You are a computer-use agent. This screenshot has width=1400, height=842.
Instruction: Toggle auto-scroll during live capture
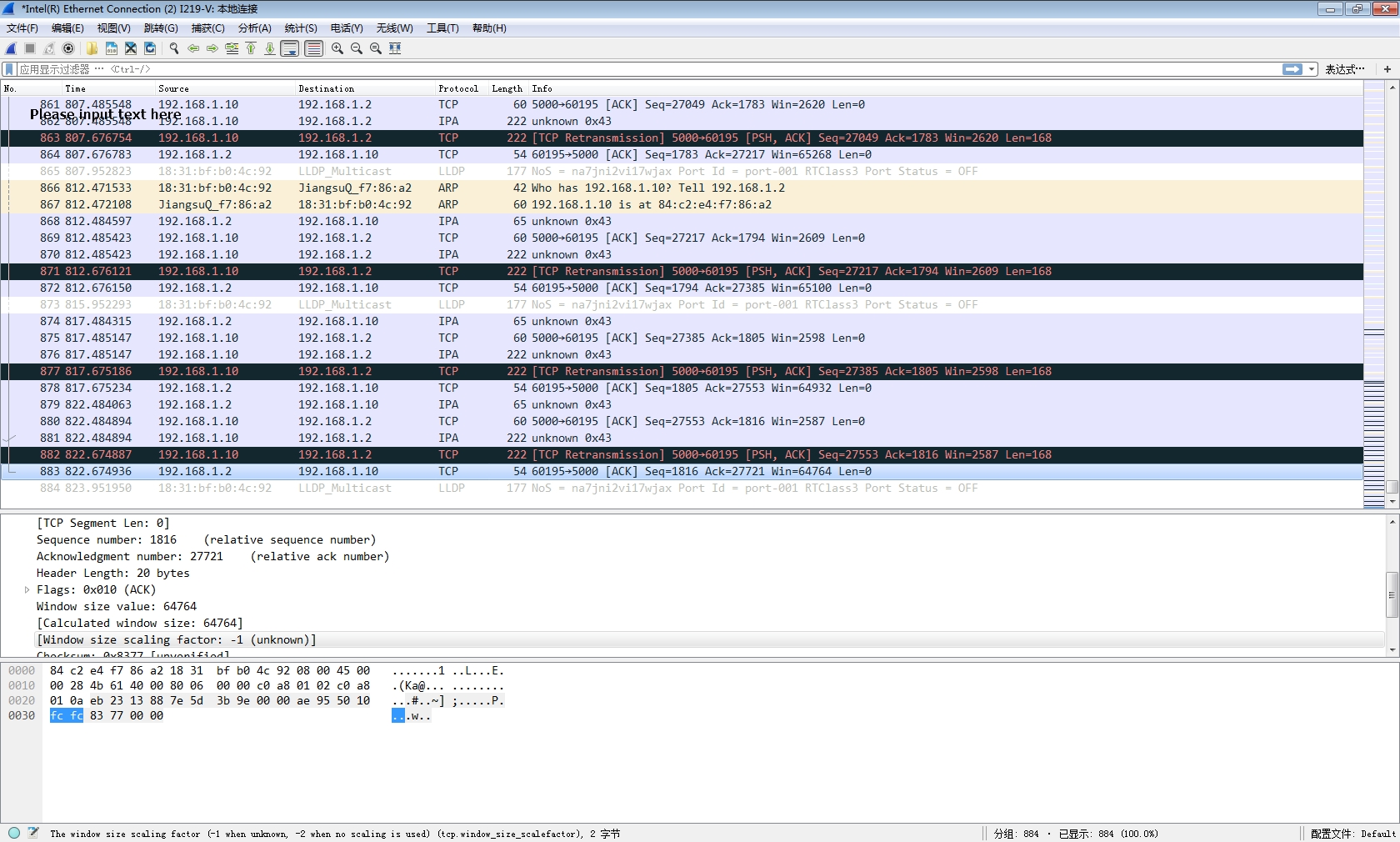(x=289, y=48)
